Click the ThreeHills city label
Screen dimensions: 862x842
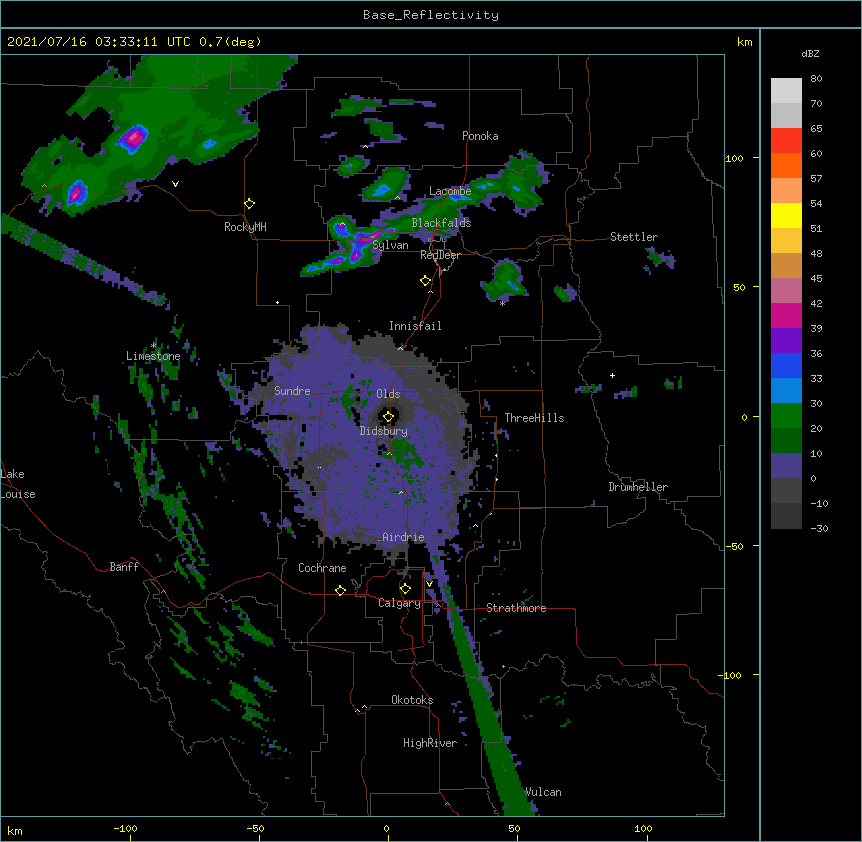[534, 418]
